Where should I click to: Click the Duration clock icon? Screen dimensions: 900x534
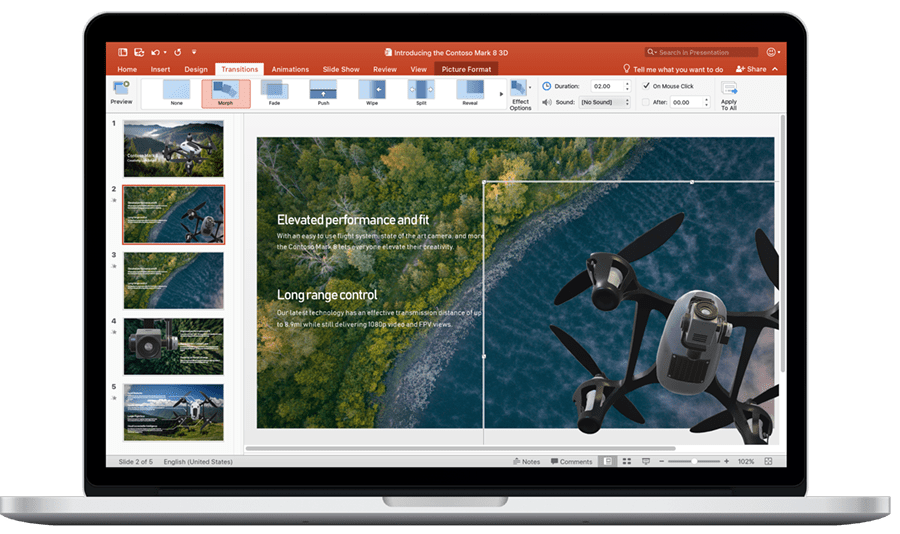pos(546,86)
